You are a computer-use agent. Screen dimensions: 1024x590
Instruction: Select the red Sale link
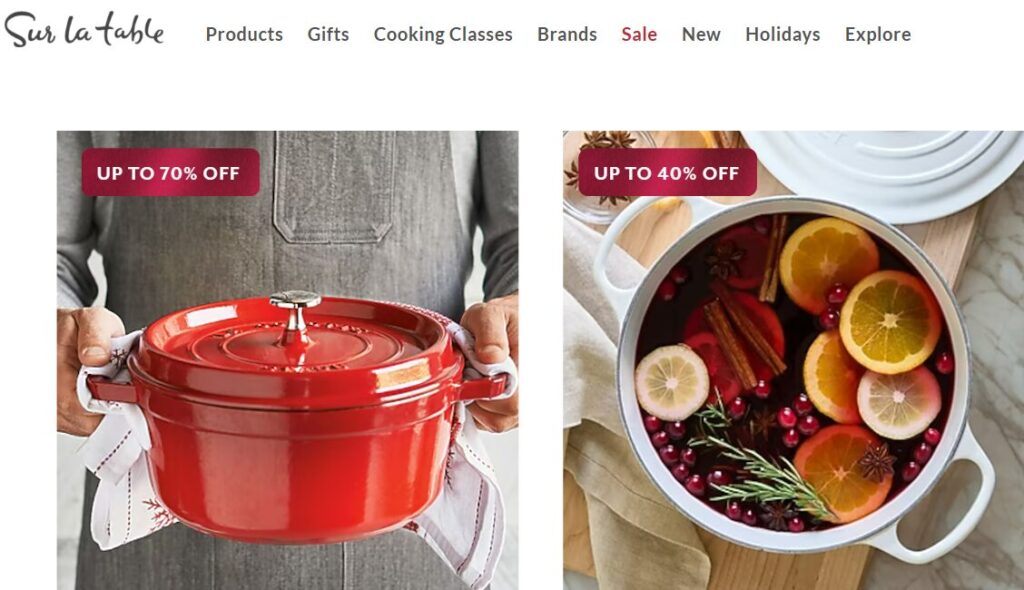click(x=639, y=34)
